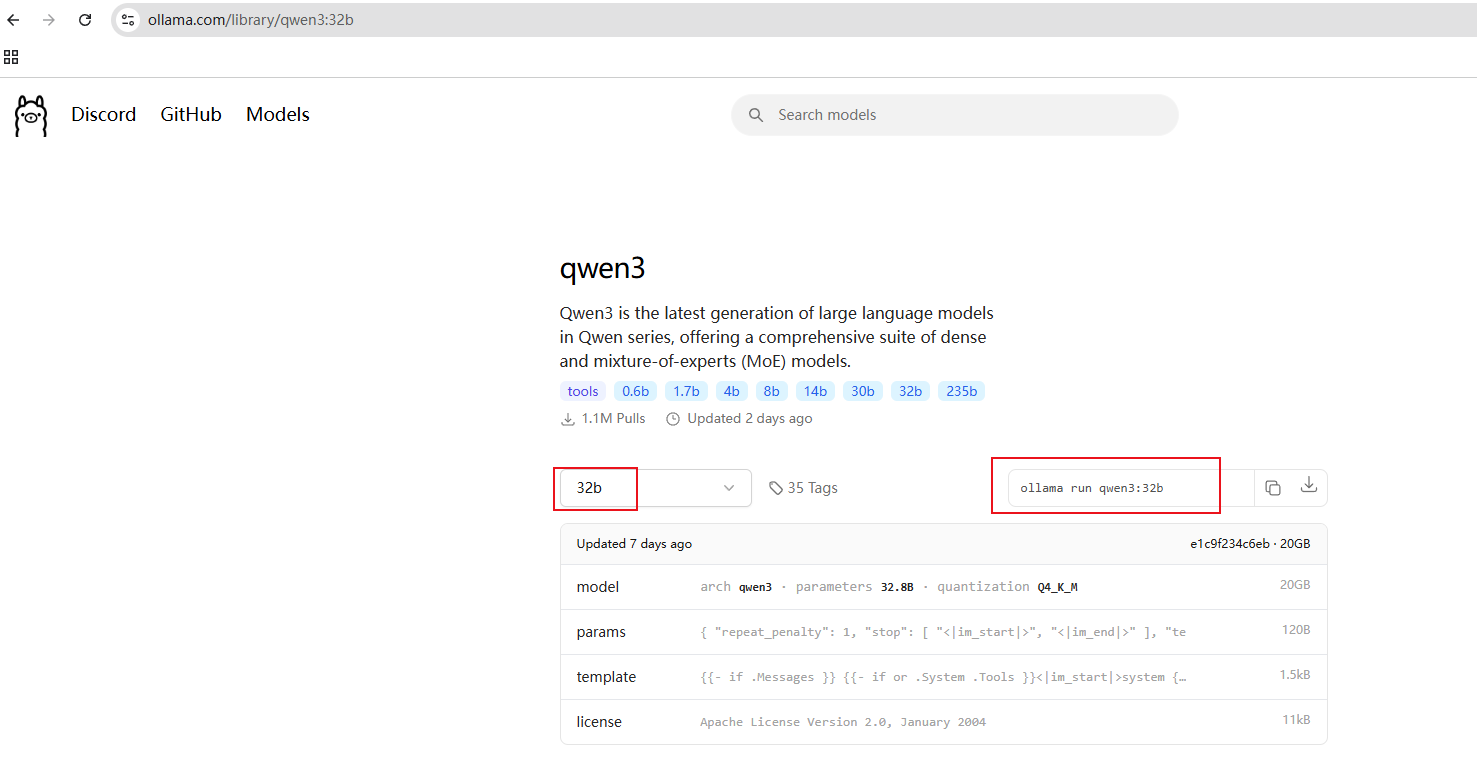
Task: Open the license file row
Action: tap(943, 722)
